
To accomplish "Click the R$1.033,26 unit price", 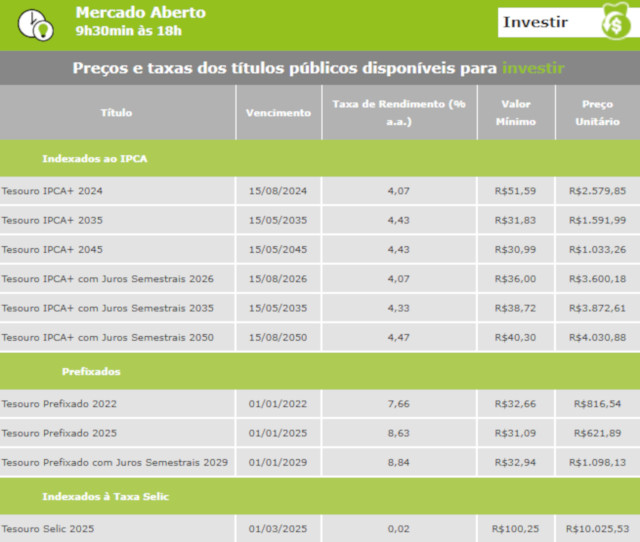I will 597,249.
